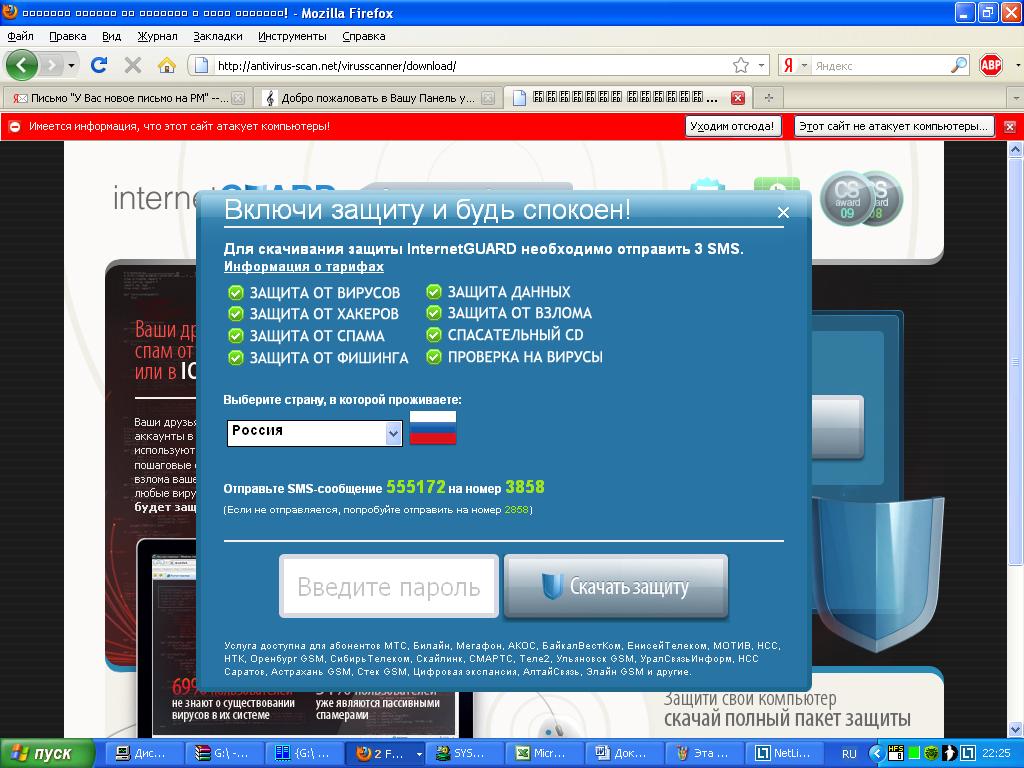This screenshot has height=768, width=1024.
Task: Dismiss the red attack warning bar
Action: [1010, 127]
